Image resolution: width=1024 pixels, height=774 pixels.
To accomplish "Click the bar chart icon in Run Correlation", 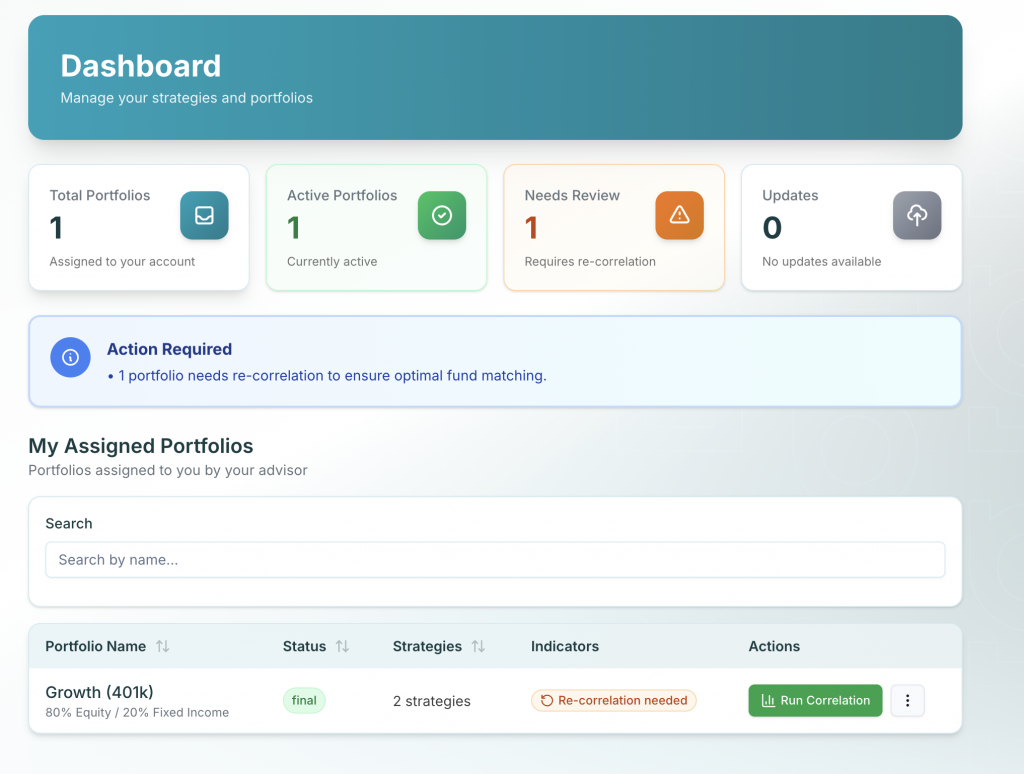I will [x=768, y=701].
